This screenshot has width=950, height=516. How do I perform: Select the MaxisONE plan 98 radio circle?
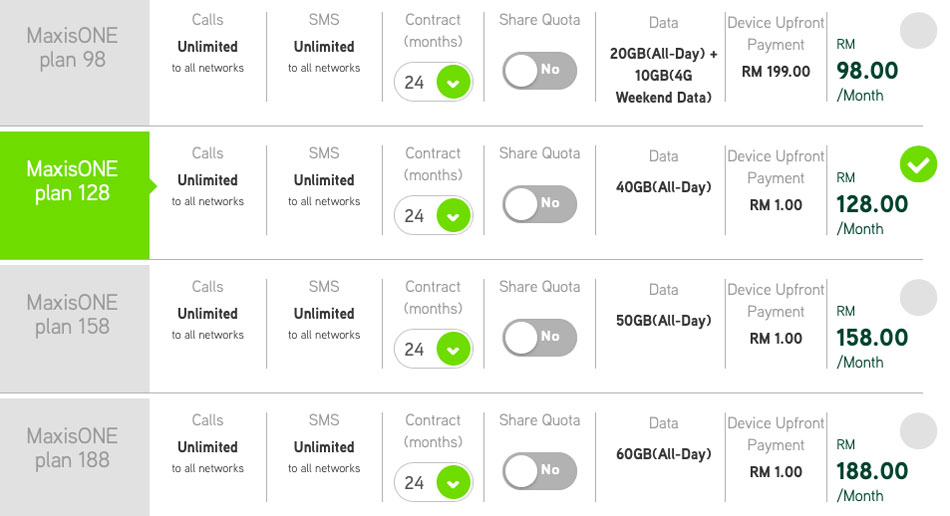[918, 30]
